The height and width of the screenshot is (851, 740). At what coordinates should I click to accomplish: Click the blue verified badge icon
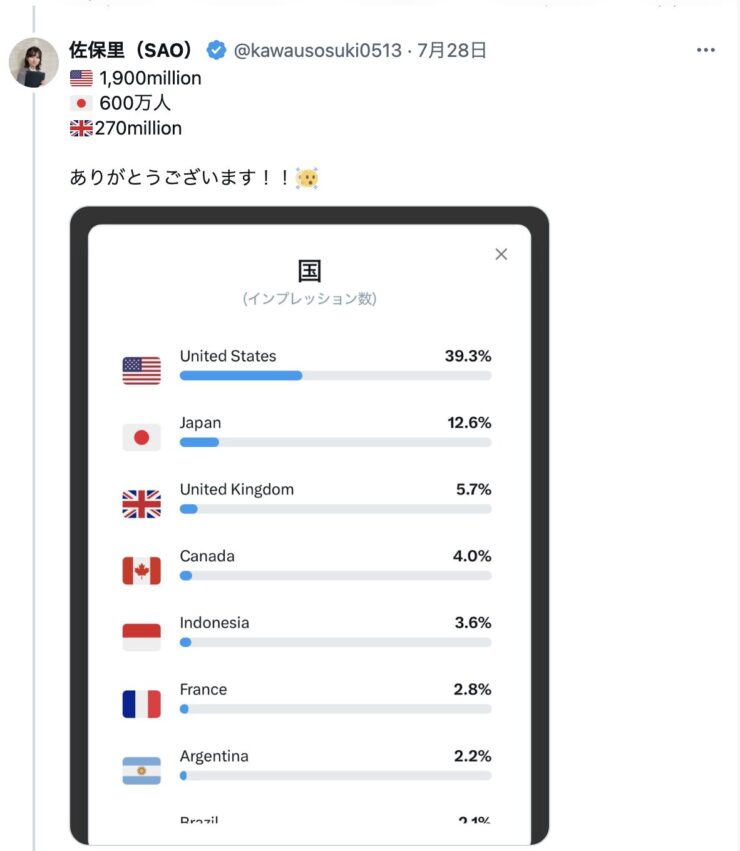[x=216, y=50]
